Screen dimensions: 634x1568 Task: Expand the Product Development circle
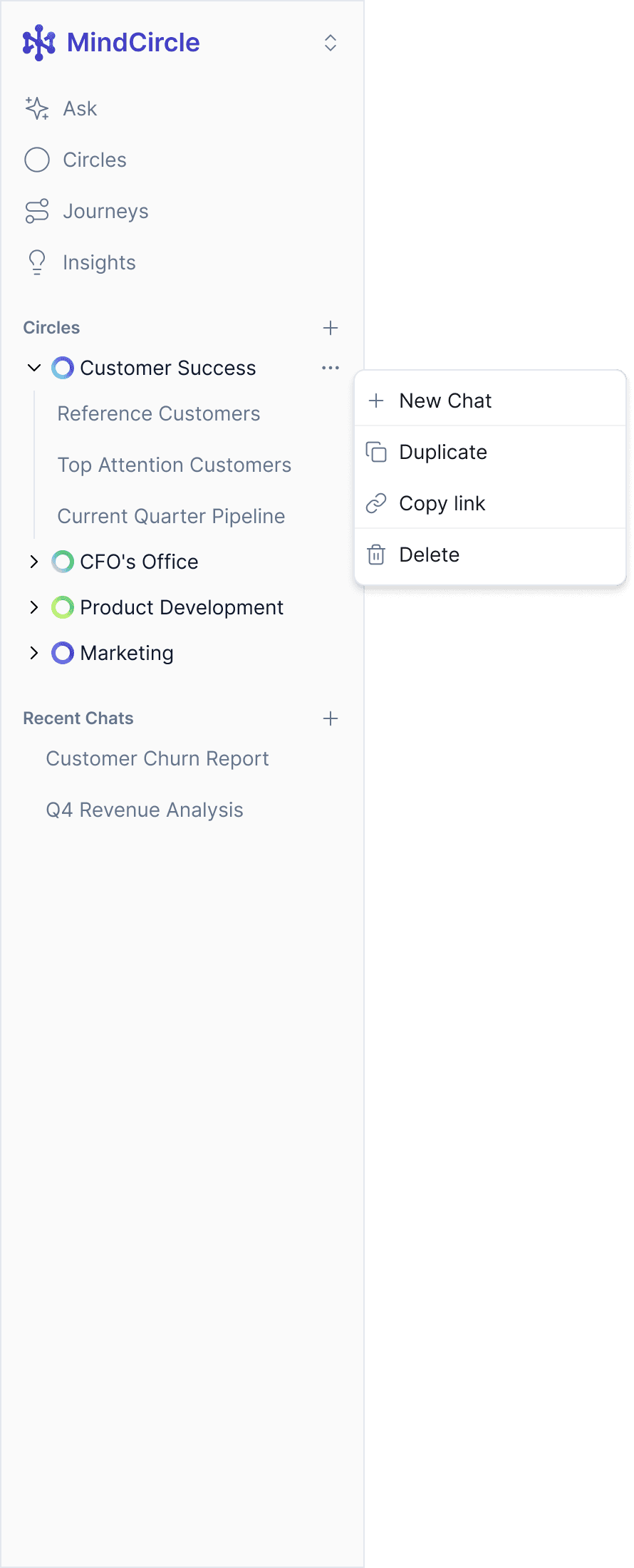click(33, 607)
